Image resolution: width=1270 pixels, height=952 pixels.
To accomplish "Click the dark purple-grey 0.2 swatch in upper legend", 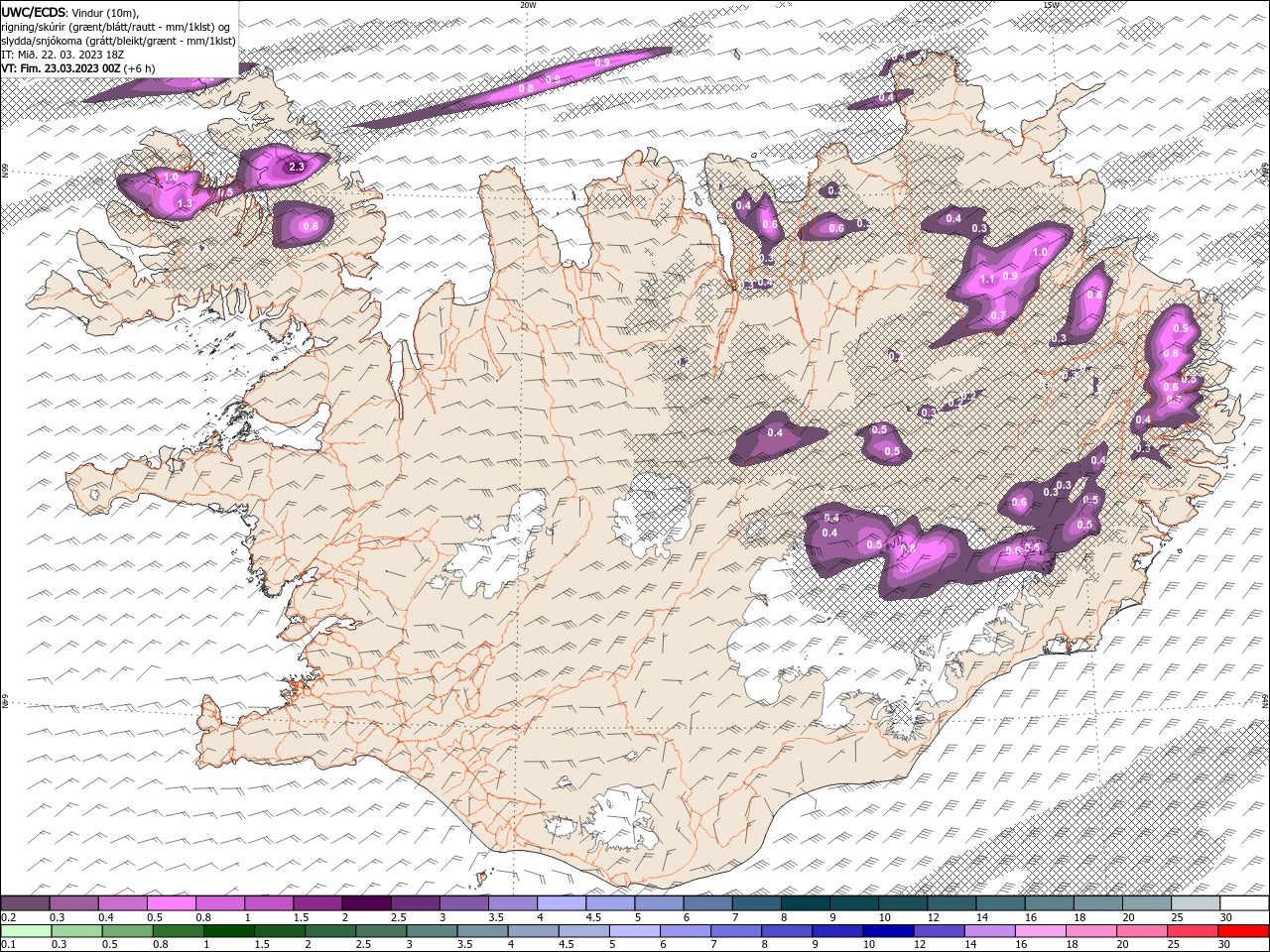I will pyautogui.click(x=25, y=902).
